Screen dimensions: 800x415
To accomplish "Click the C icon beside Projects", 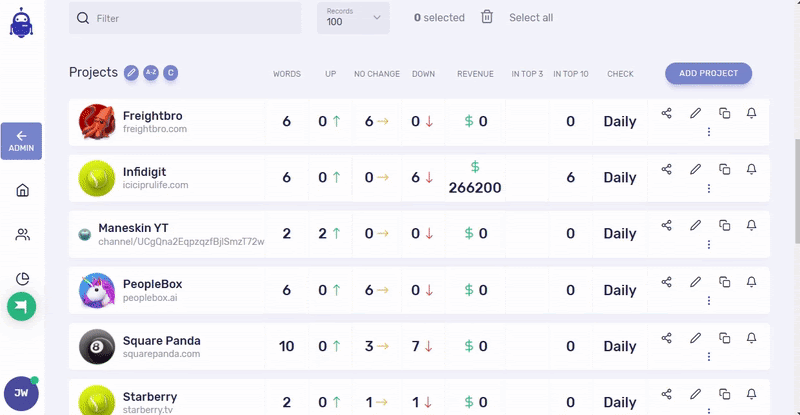I will 170,72.
